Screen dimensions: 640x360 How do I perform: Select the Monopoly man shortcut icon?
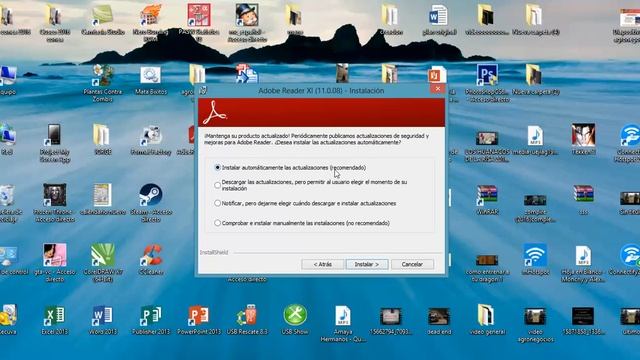(247, 23)
